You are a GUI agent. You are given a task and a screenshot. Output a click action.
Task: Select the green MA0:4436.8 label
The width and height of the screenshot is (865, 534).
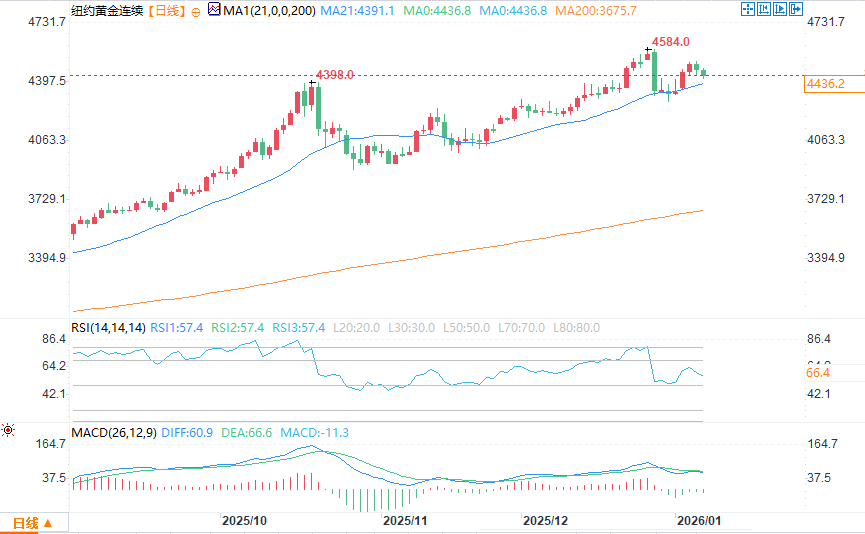coord(437,10)
